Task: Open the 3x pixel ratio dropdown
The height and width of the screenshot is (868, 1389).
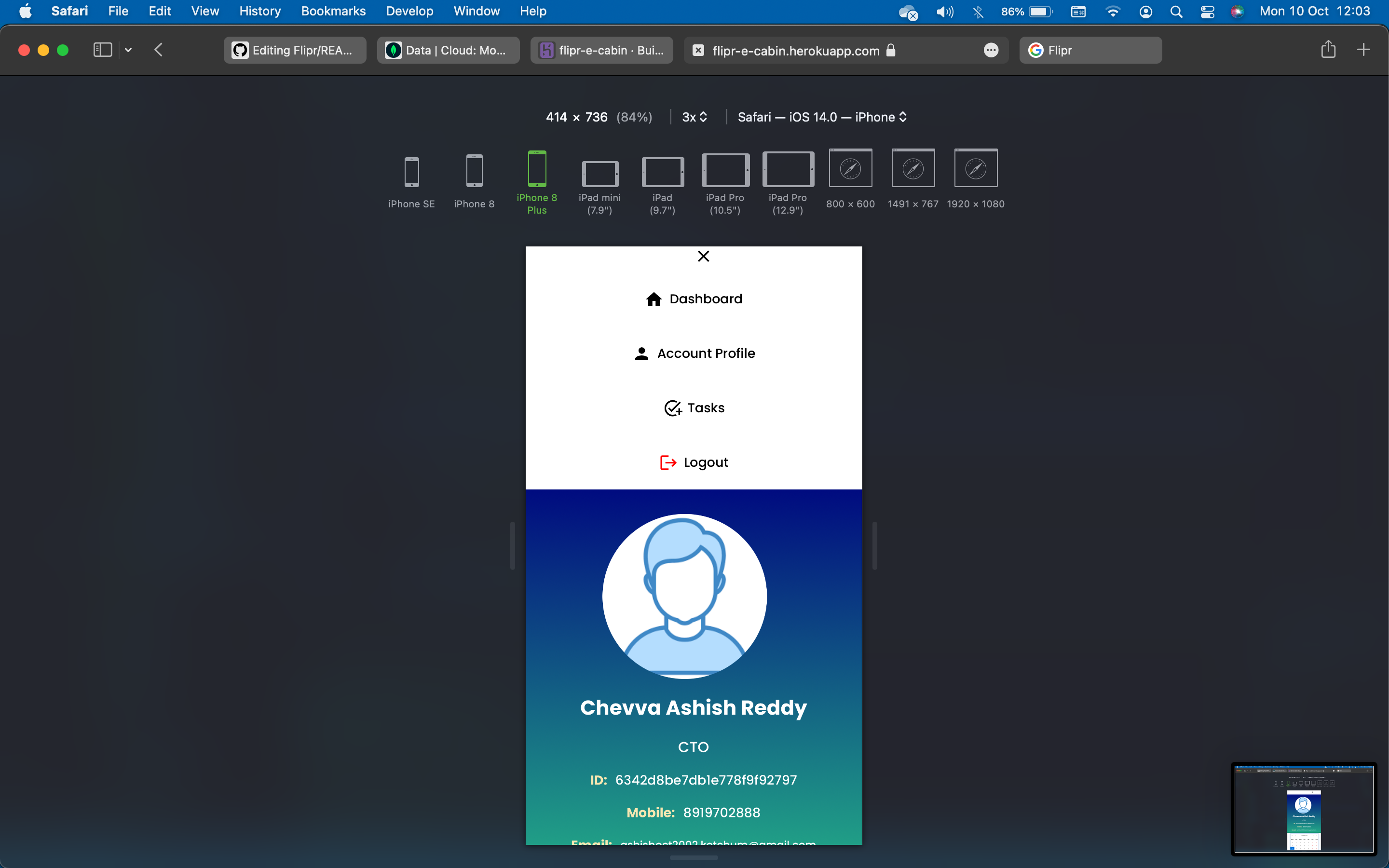Action: pos(694,117)
